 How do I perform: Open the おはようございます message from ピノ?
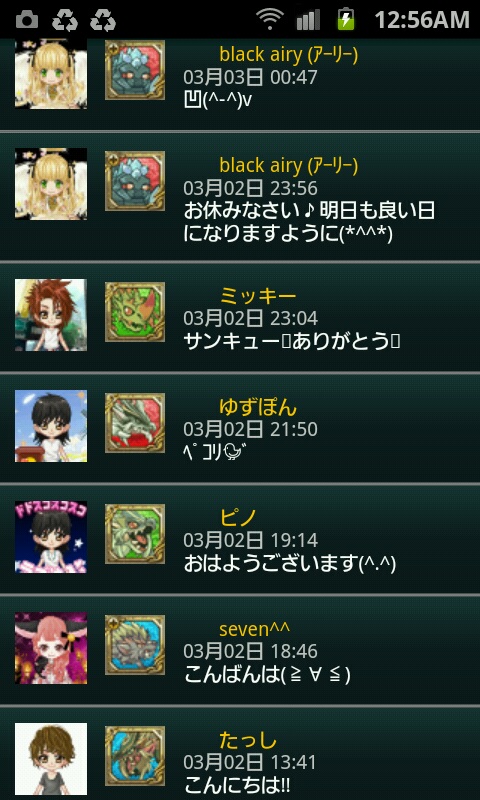tap(290, 564)
